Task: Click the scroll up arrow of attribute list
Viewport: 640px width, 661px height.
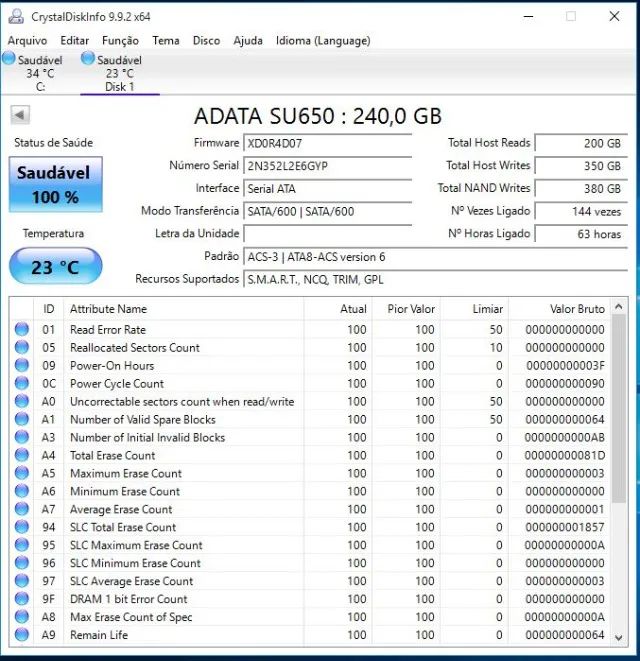Action: point(618,307)
